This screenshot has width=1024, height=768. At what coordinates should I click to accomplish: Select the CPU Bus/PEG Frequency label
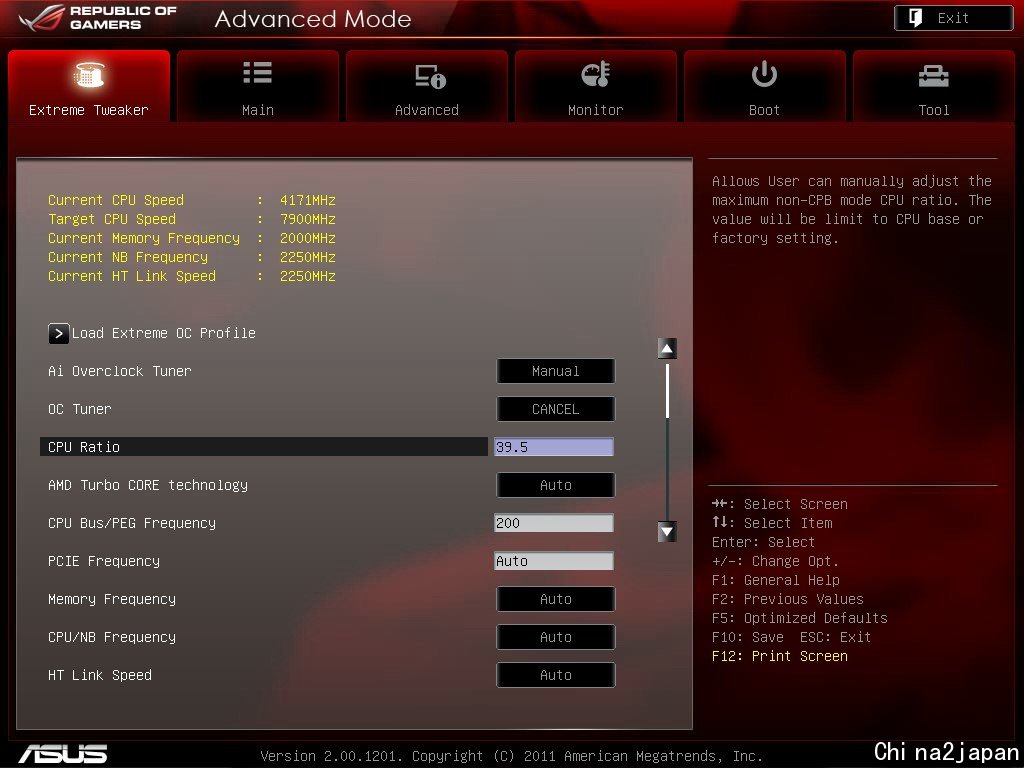coord(131,523)
